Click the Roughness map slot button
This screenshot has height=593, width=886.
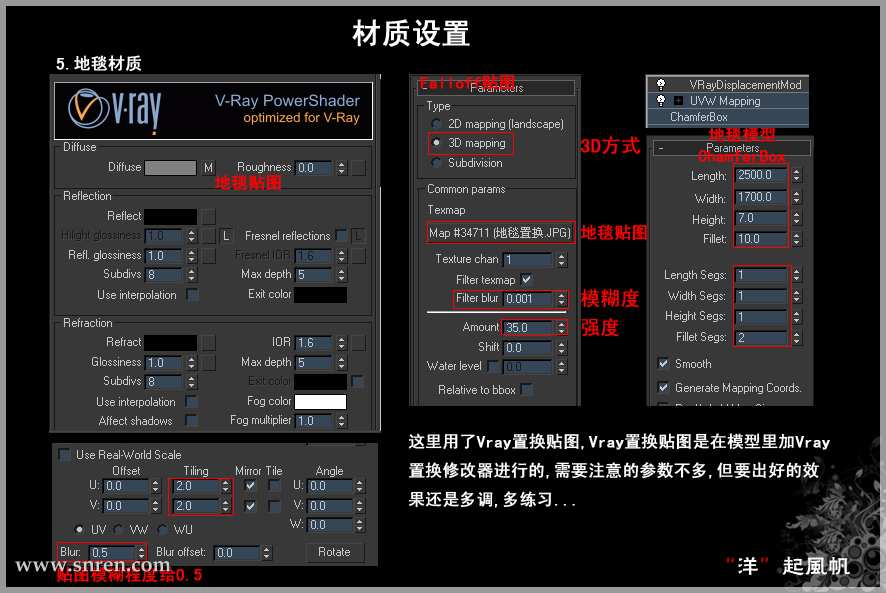click(x=358, y=168)
